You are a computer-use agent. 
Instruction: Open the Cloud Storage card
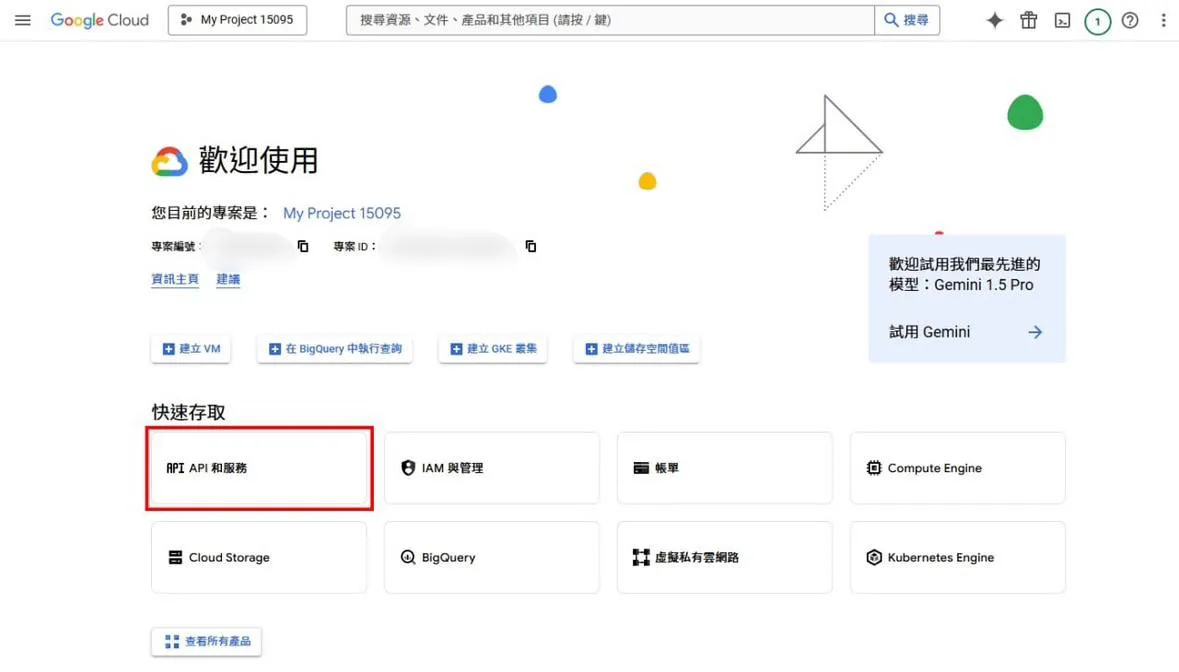[259, 558]
